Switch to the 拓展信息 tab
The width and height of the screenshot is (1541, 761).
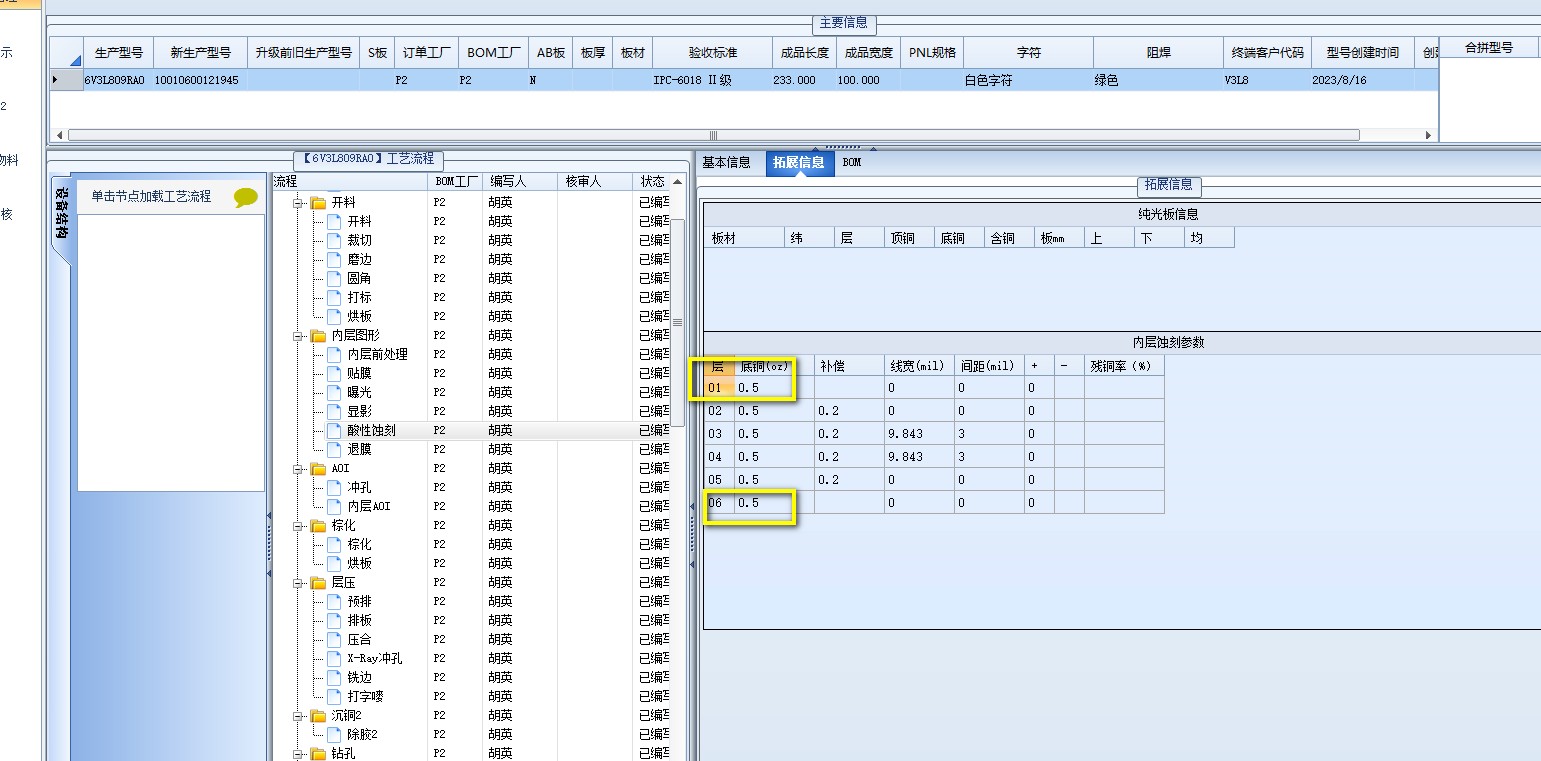pos(799,163)
